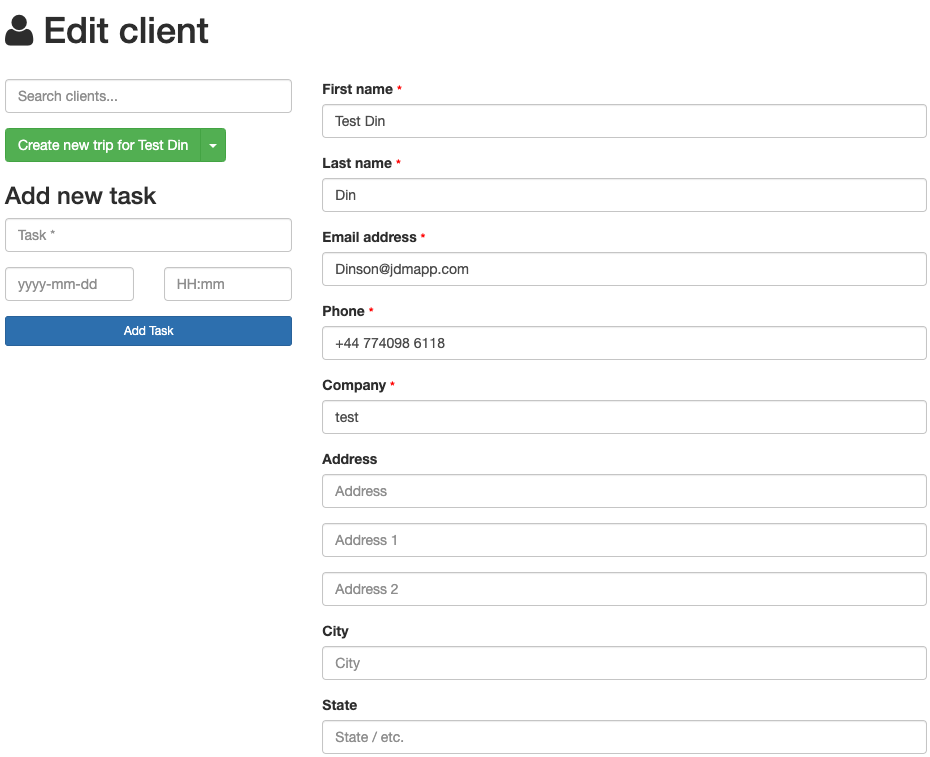
Task: Click the Add new task heading
Action: (81, 195)
